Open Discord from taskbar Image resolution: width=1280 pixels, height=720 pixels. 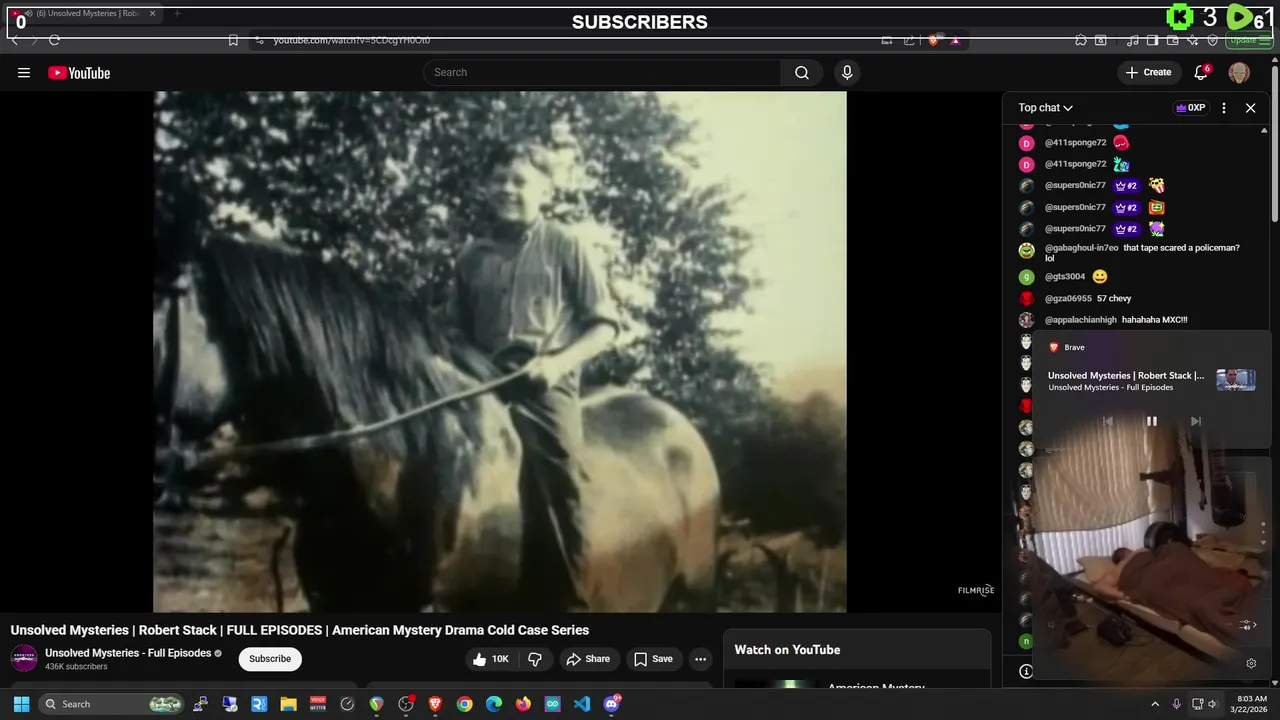[612, 703]
